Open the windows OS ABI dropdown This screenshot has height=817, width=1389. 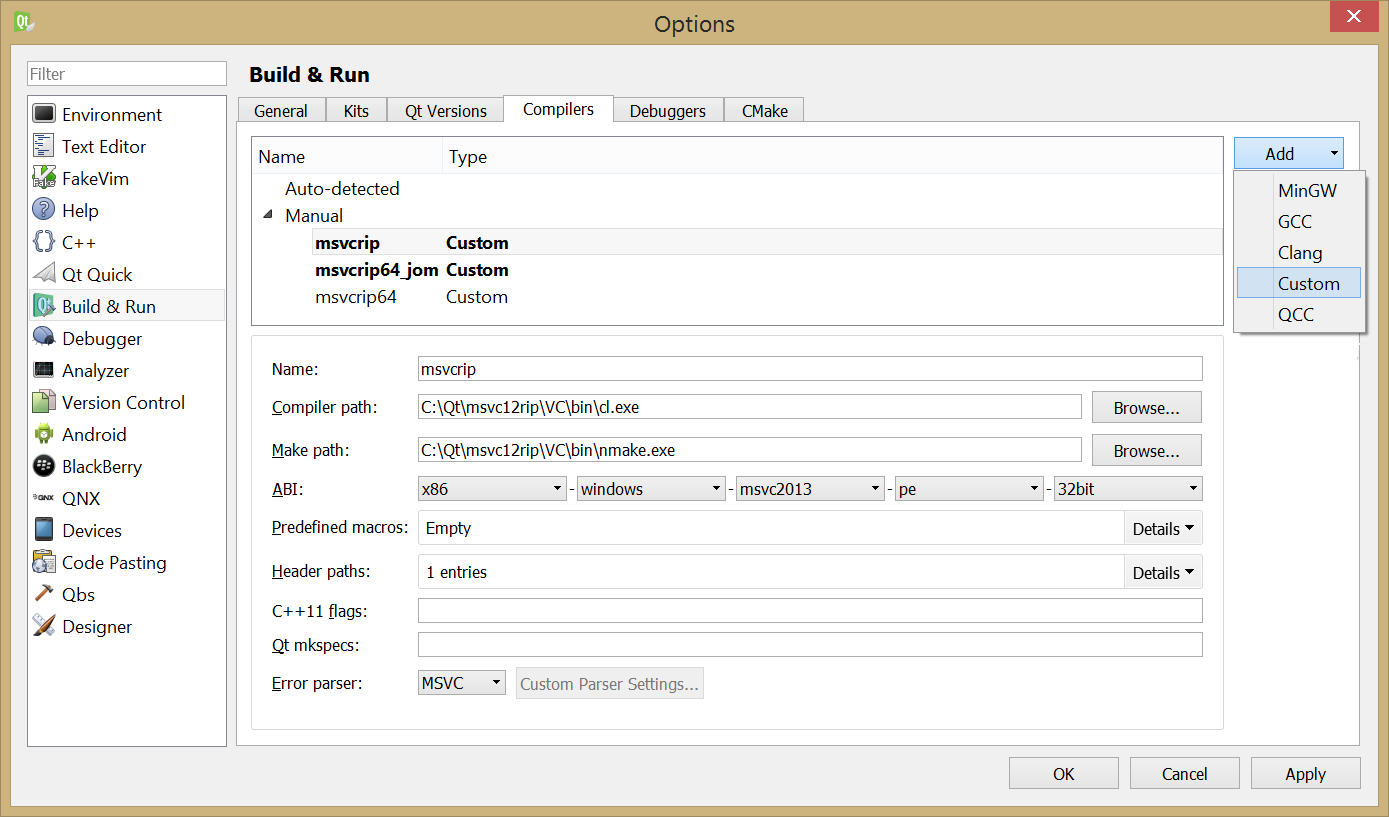point(651,489)
